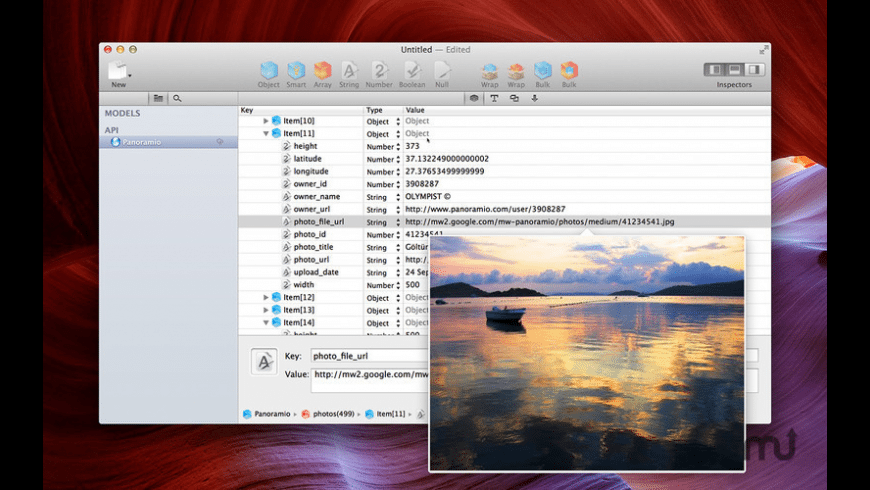Image resolution: width=870 pixels, height=490 pixels.
Task: Click the Null type toolbar icon
Action: (442, 71)
